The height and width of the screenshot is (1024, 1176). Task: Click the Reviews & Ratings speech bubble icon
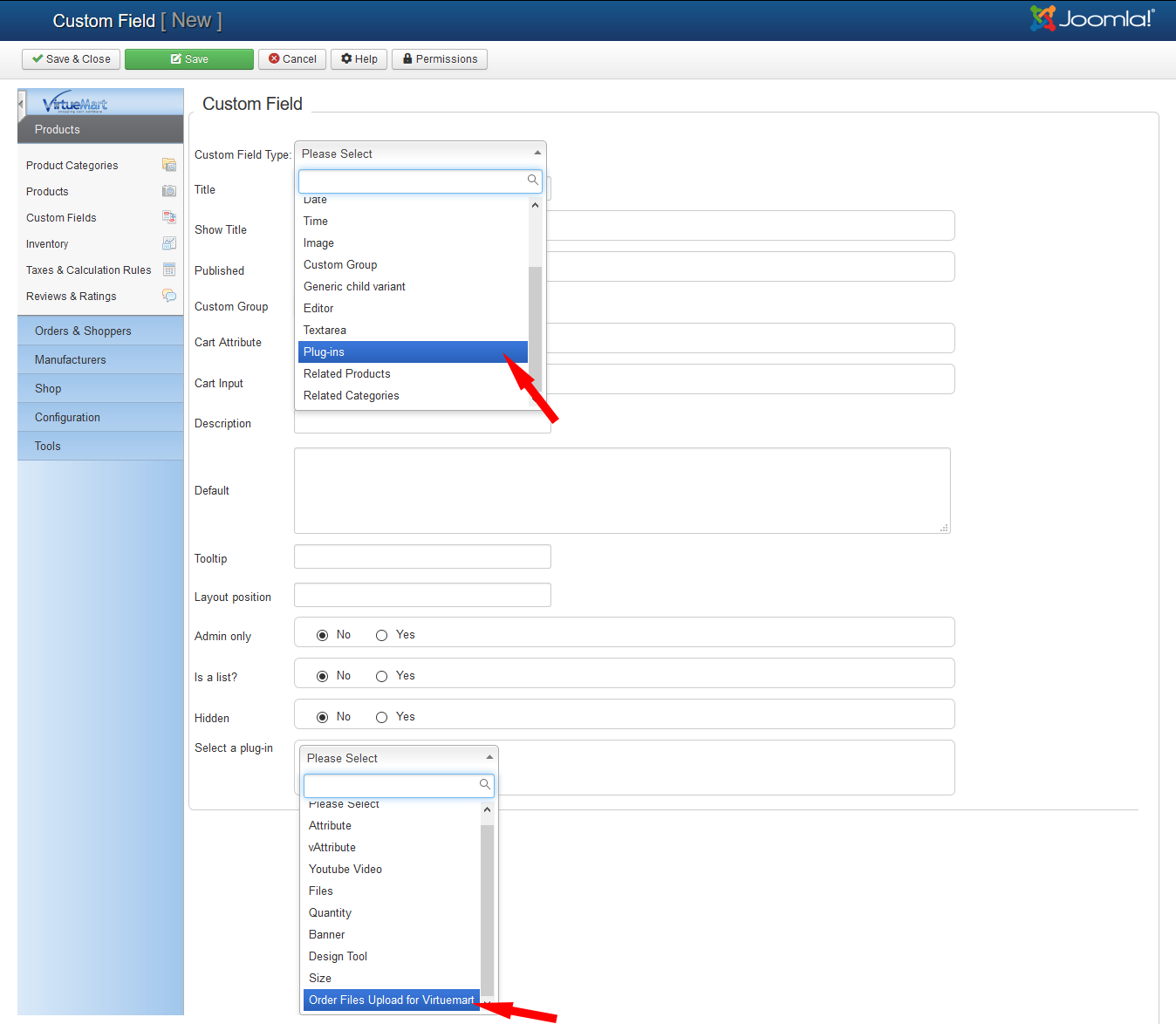(x=169, y=296)
